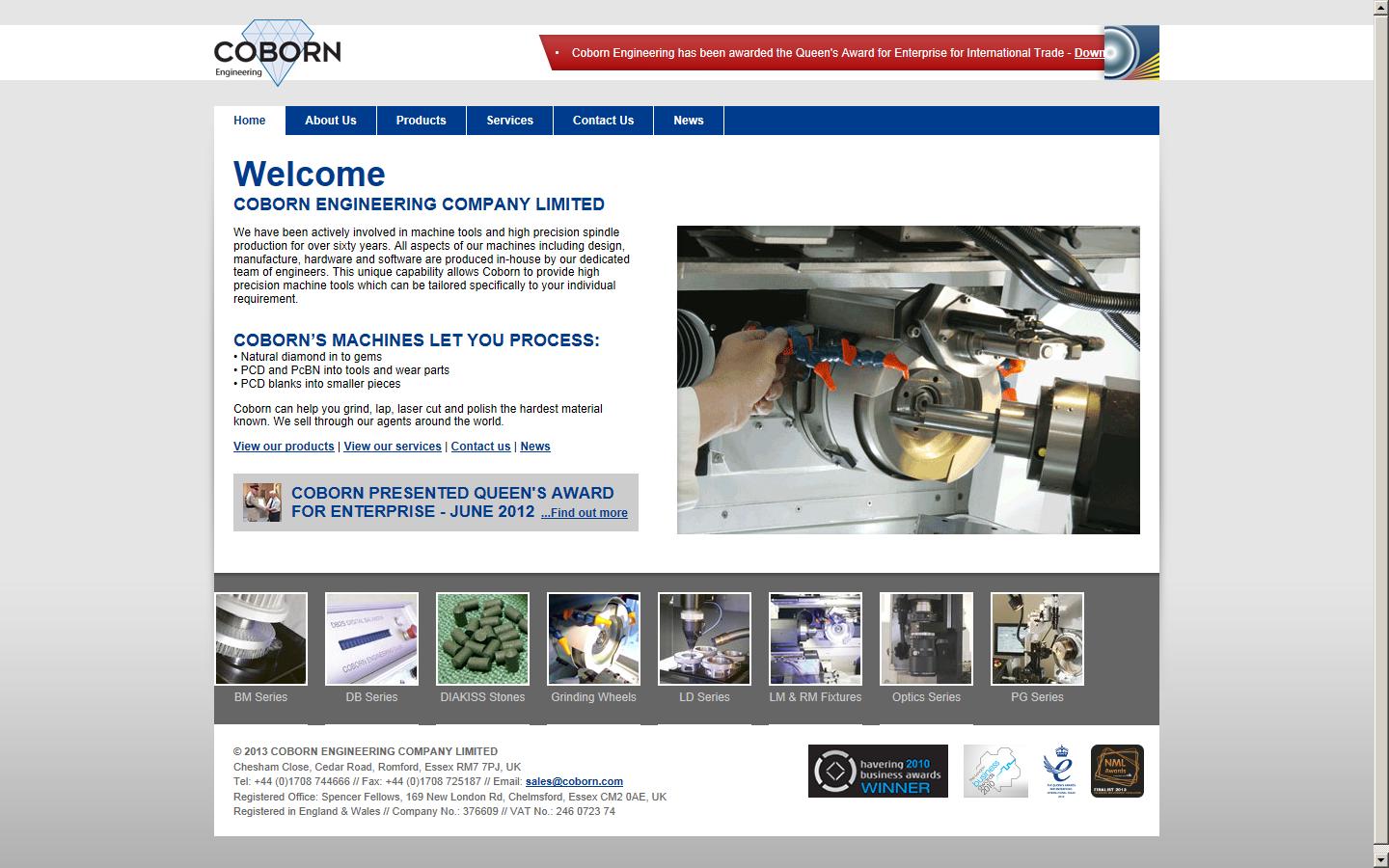The width and height of the screenshot is (1389, 868).
Task: Click the Queen's Award for Enterprise emblem
Action: click(1058, 771)
